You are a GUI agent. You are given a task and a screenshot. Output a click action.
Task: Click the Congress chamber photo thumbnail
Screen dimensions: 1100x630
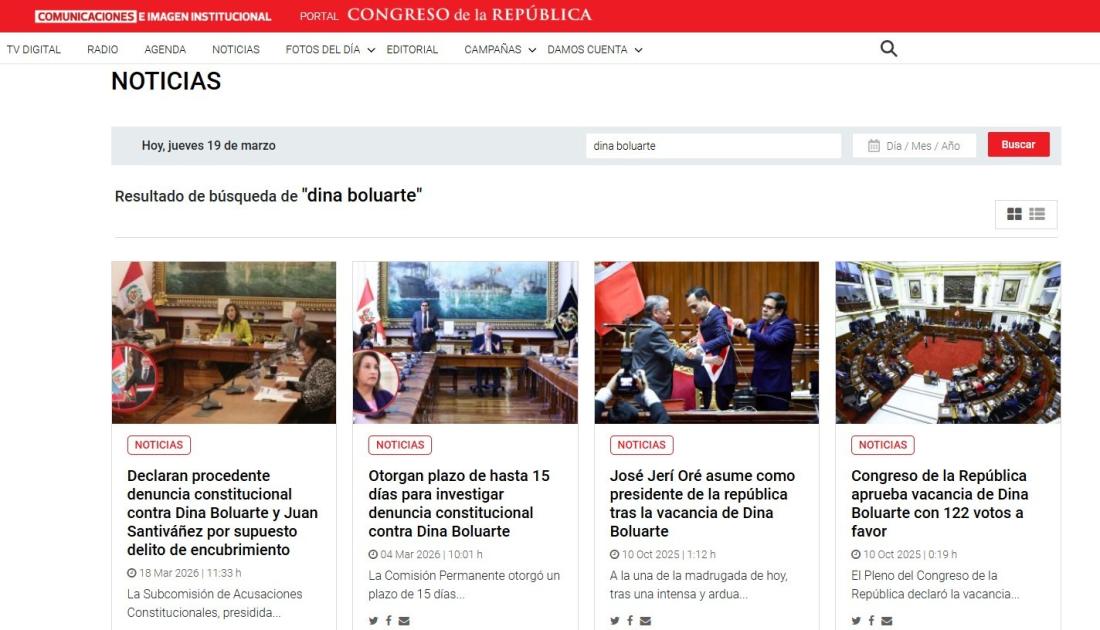pos(947,342)
